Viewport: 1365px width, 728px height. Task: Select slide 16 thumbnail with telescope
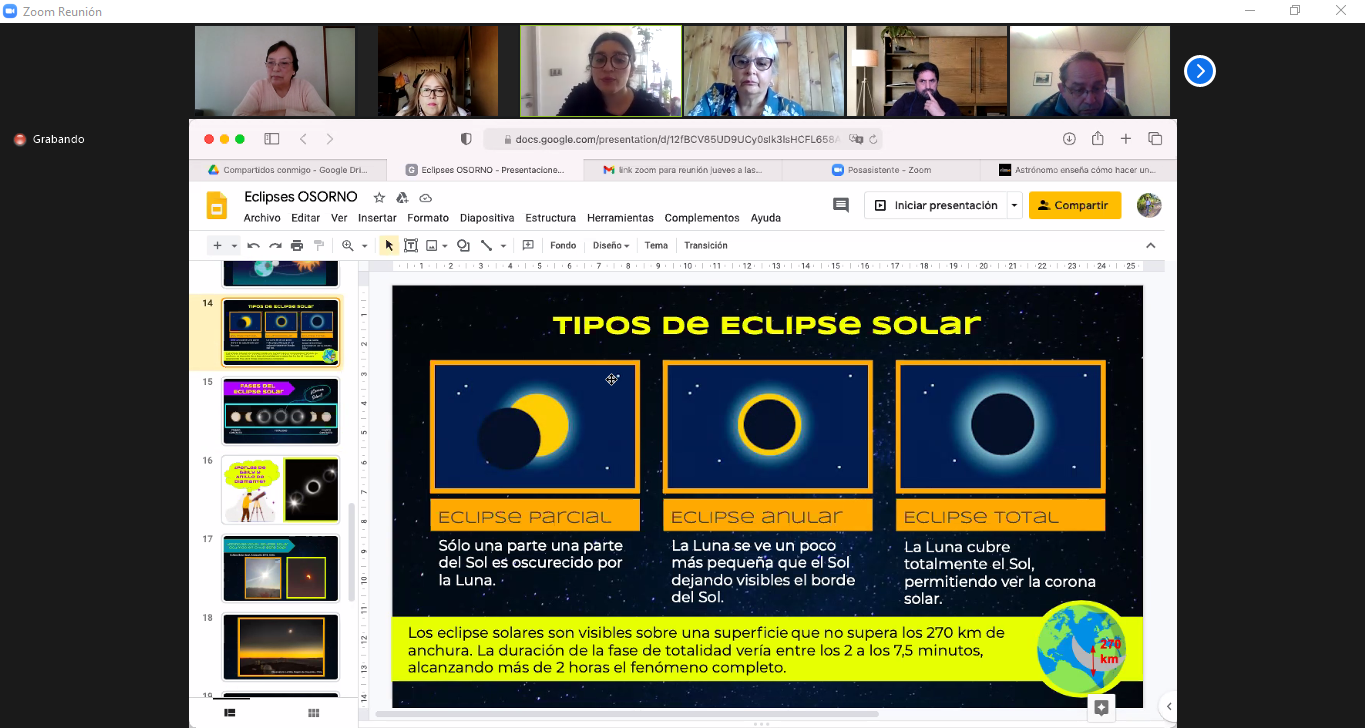click(x=281, y=490)
